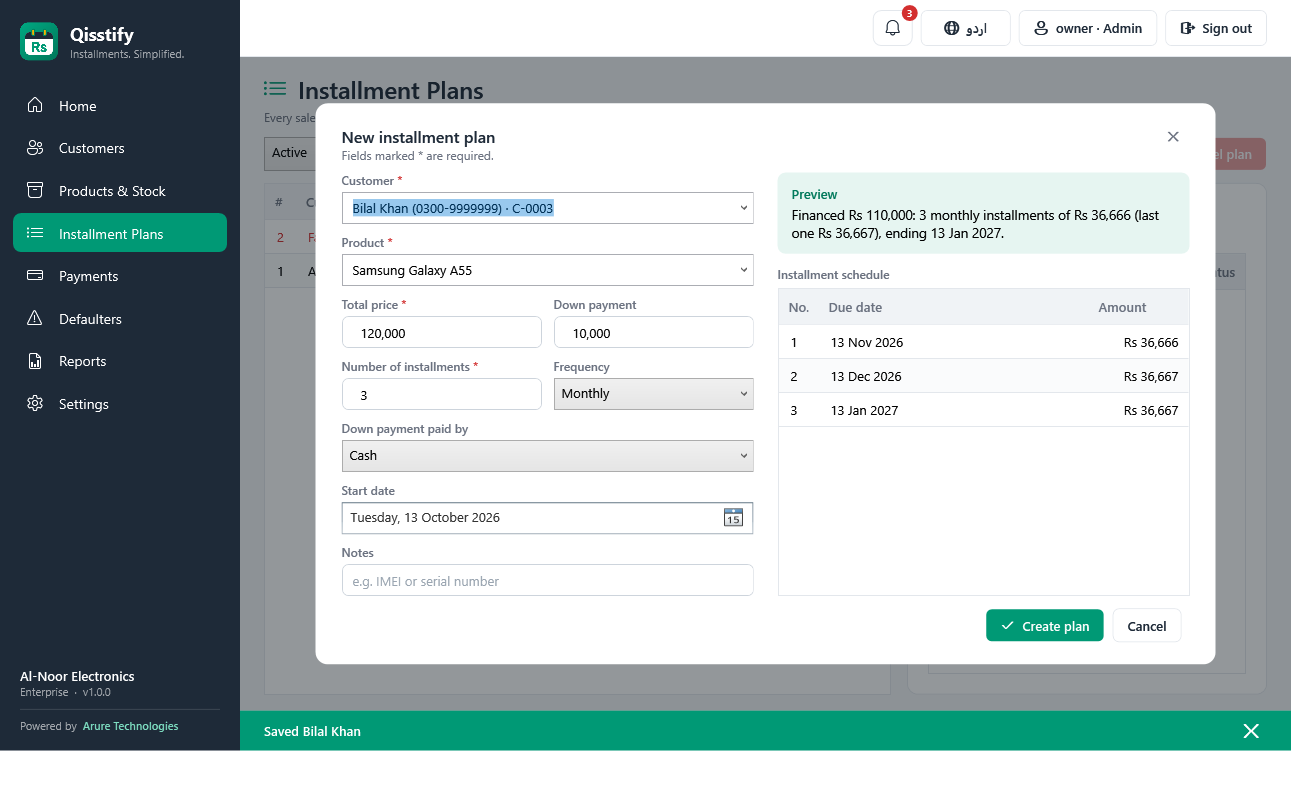Click the Preview summary text
This screenshot has width=1304, height=786.
975,224
